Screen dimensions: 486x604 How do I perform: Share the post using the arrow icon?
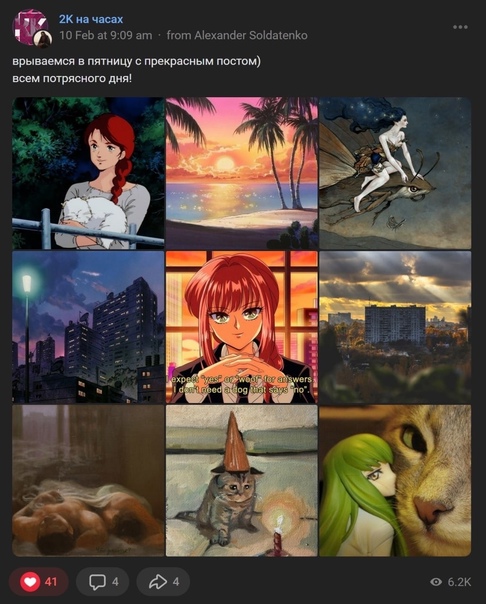[163, 581]
